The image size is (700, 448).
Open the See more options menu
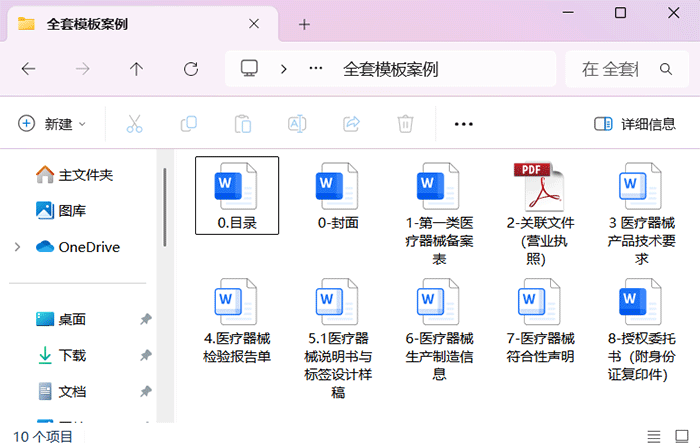(463, 124)
